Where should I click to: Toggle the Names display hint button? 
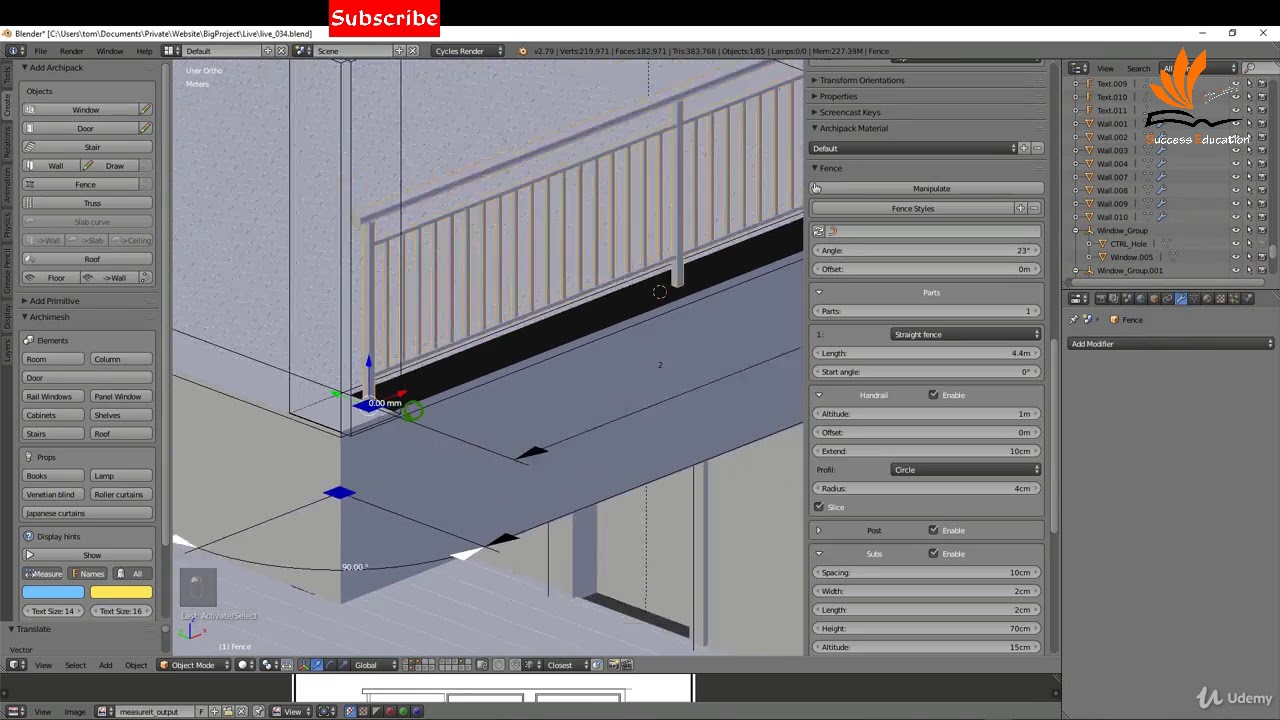pos(87,574)
